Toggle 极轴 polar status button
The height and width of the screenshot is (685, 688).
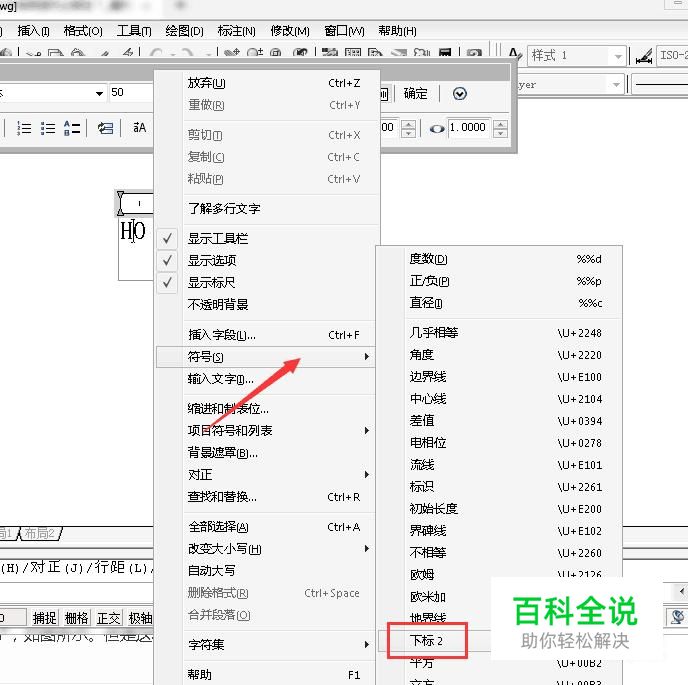click(x=140, y=618)
